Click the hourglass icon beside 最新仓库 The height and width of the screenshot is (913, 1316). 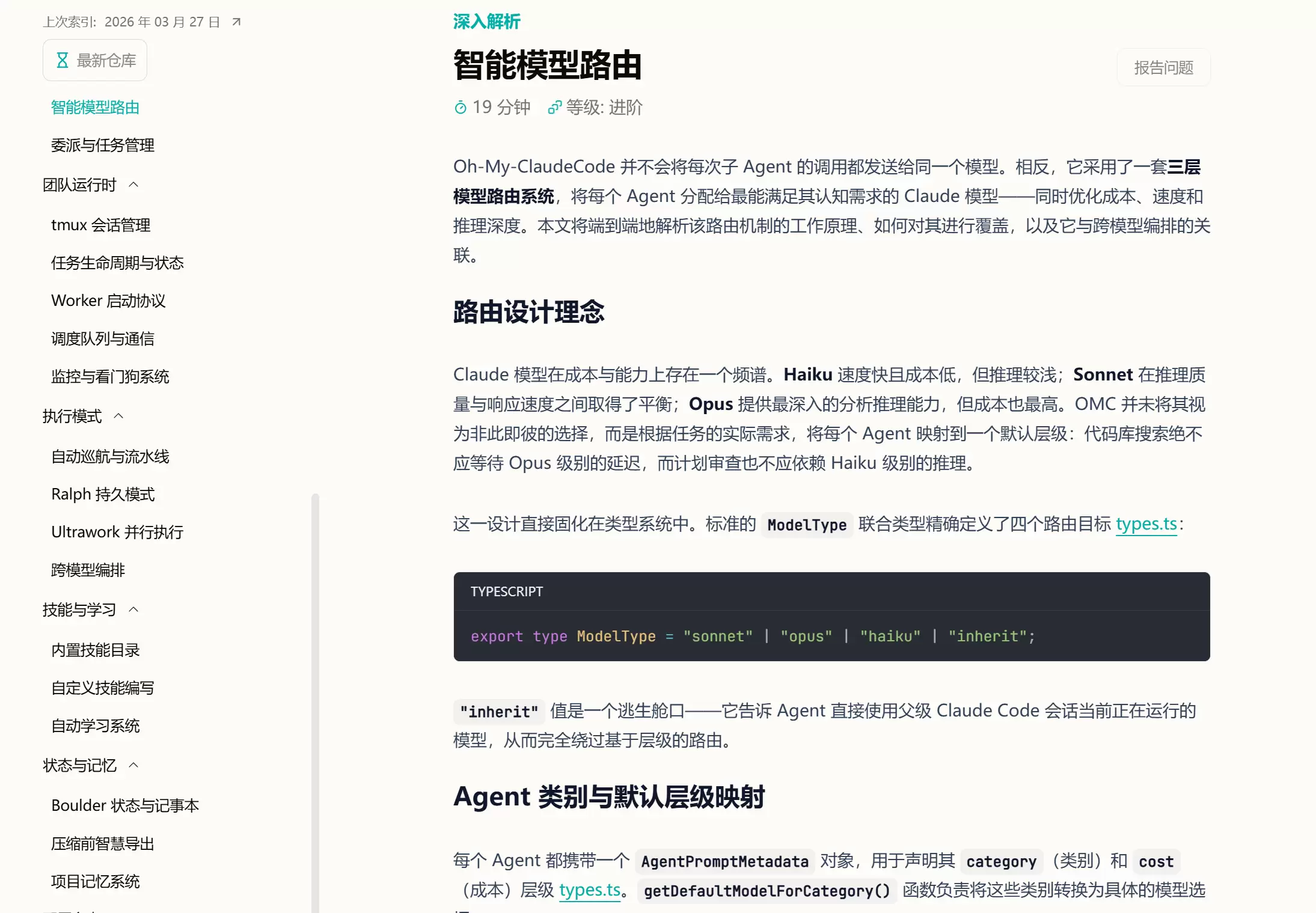[62, 60]
